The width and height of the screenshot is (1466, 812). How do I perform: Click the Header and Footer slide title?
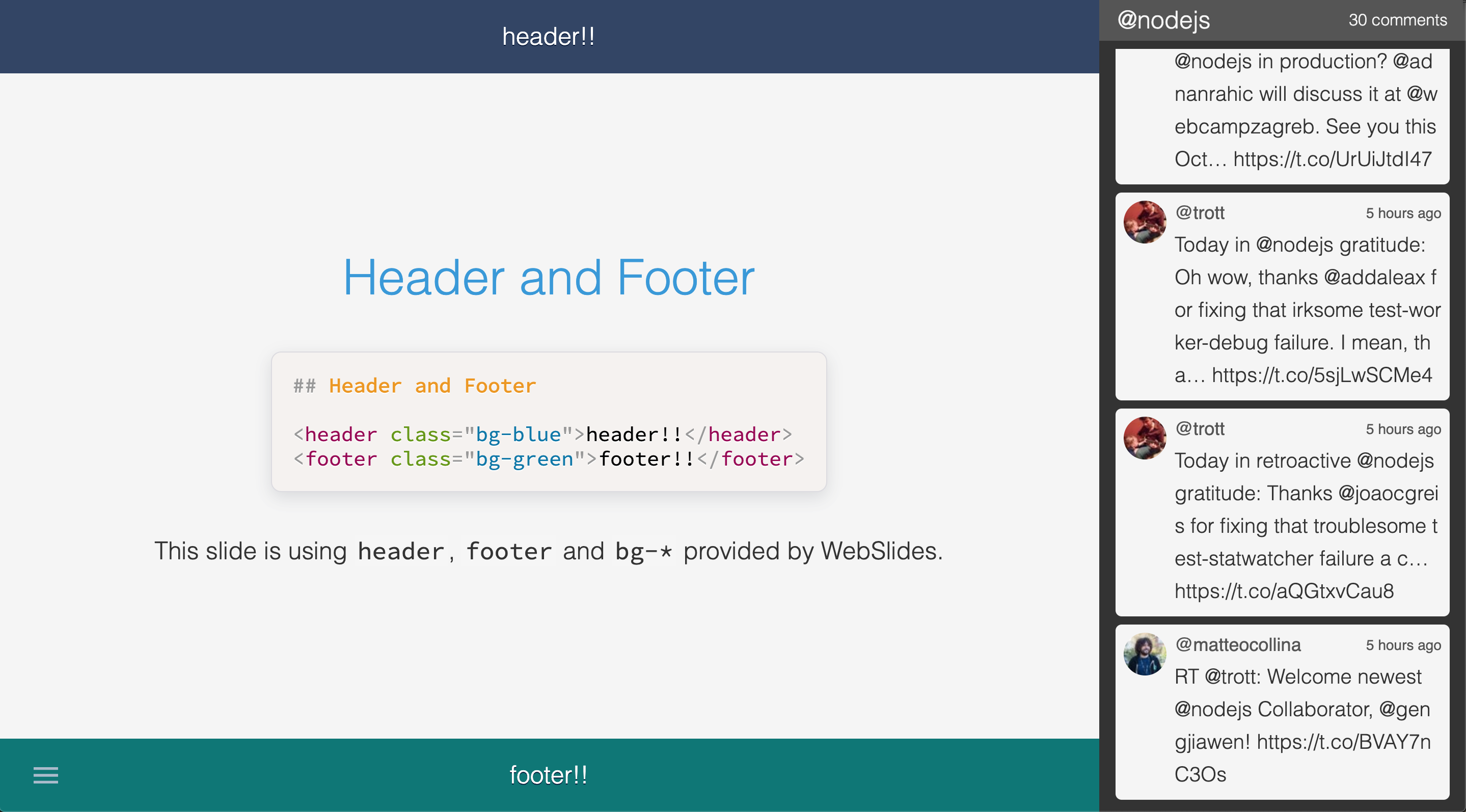point(549,278)
